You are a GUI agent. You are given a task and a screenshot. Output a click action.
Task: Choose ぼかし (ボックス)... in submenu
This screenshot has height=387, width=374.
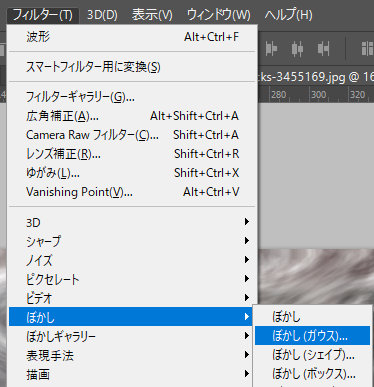tap(313, 374)
